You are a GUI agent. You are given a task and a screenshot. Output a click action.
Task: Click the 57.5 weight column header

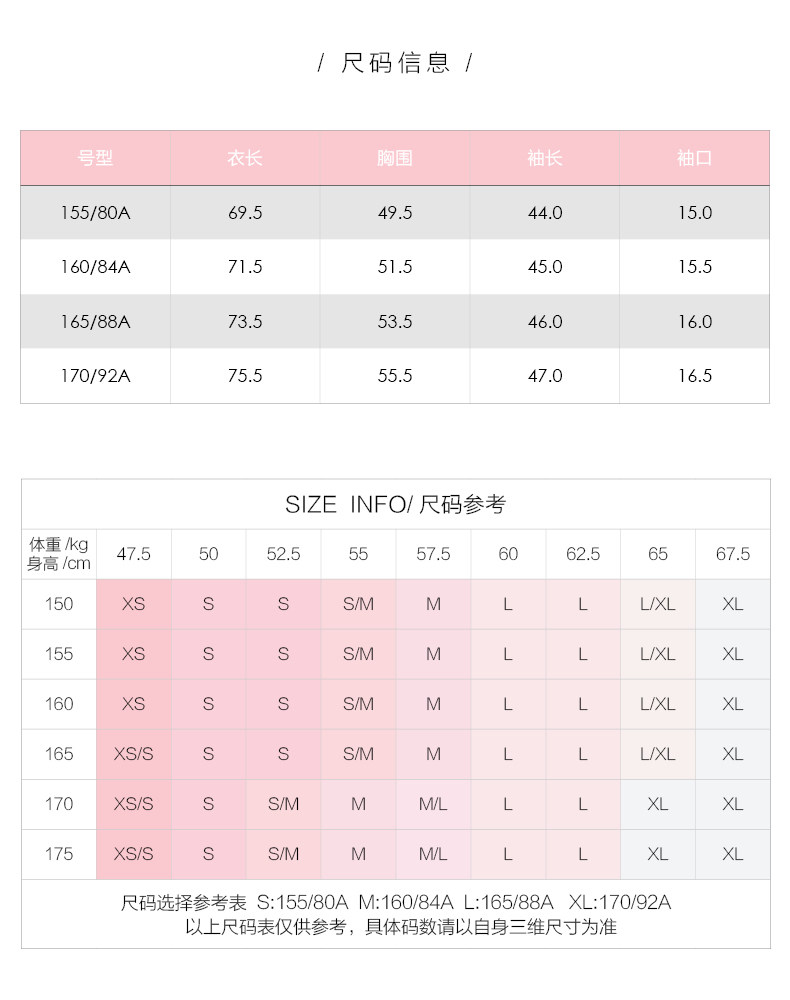click(433, 554)
